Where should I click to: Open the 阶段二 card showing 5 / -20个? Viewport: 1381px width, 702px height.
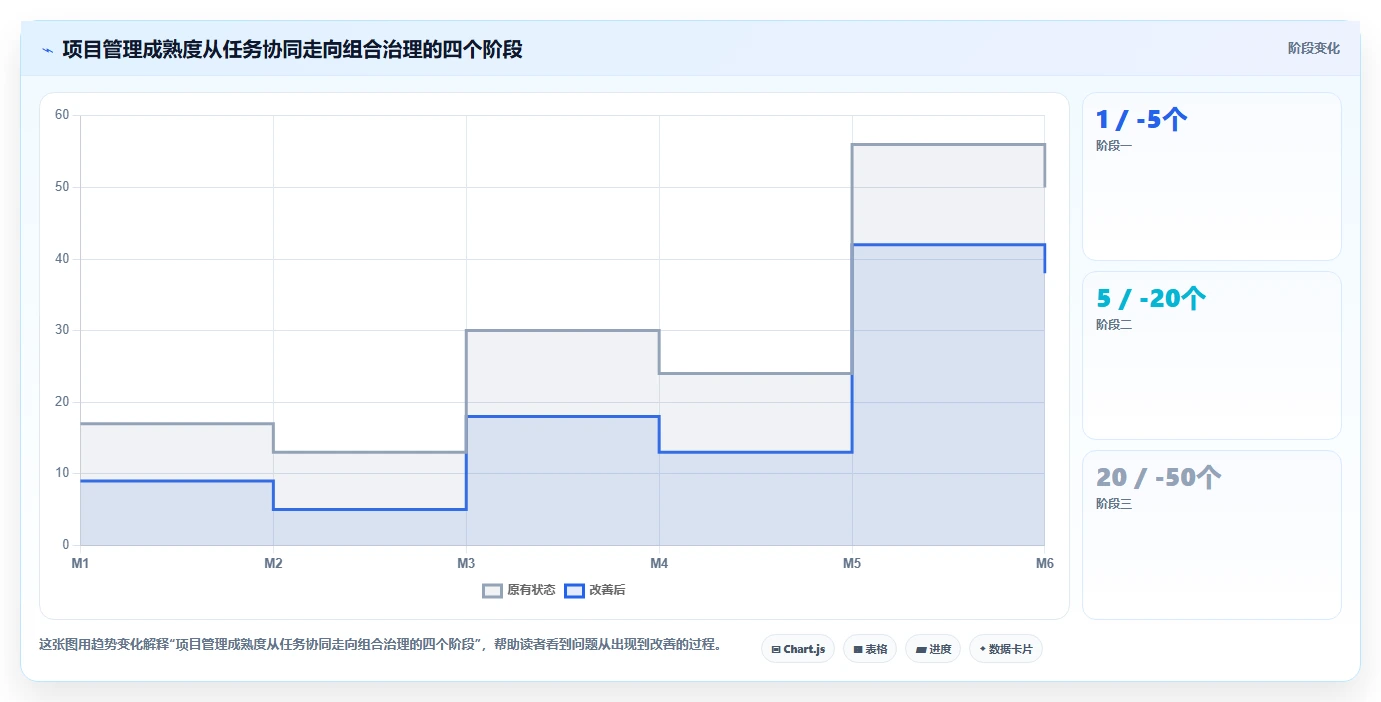[1212, 356]
